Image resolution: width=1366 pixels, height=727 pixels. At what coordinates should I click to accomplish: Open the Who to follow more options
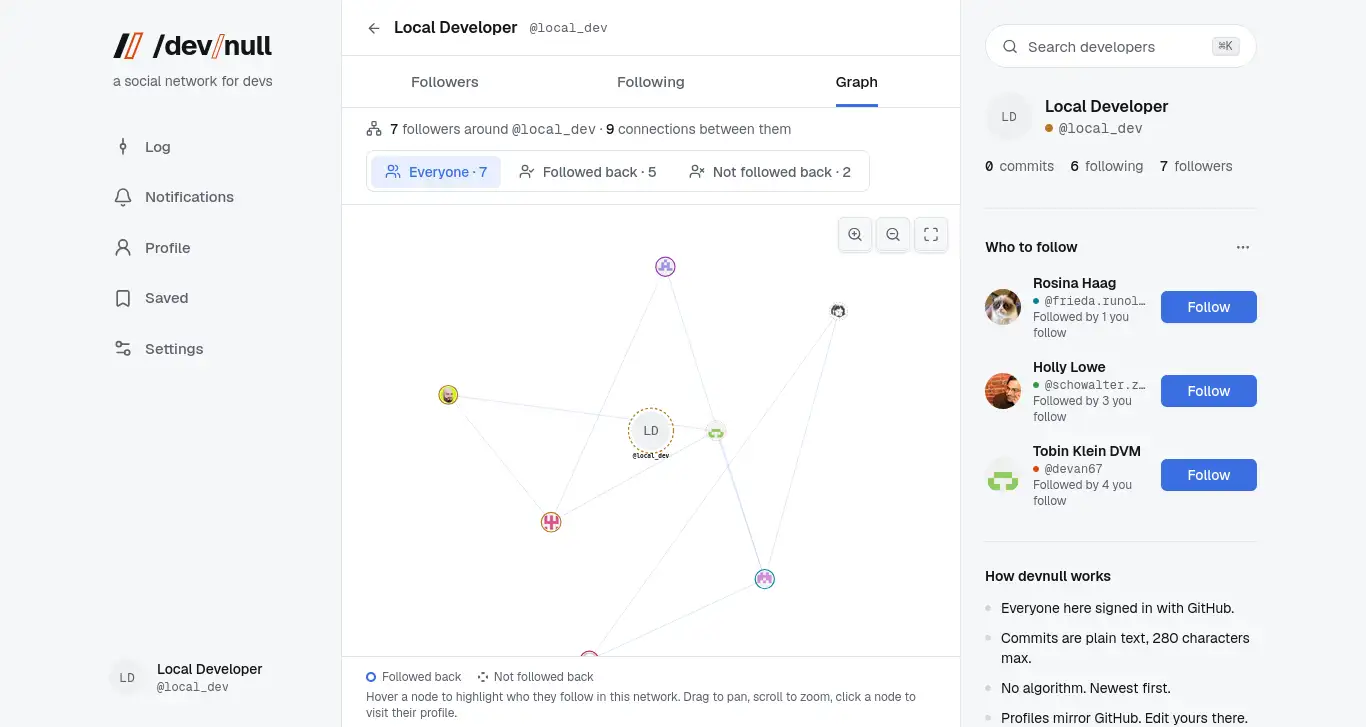[x=1243, y=247]
